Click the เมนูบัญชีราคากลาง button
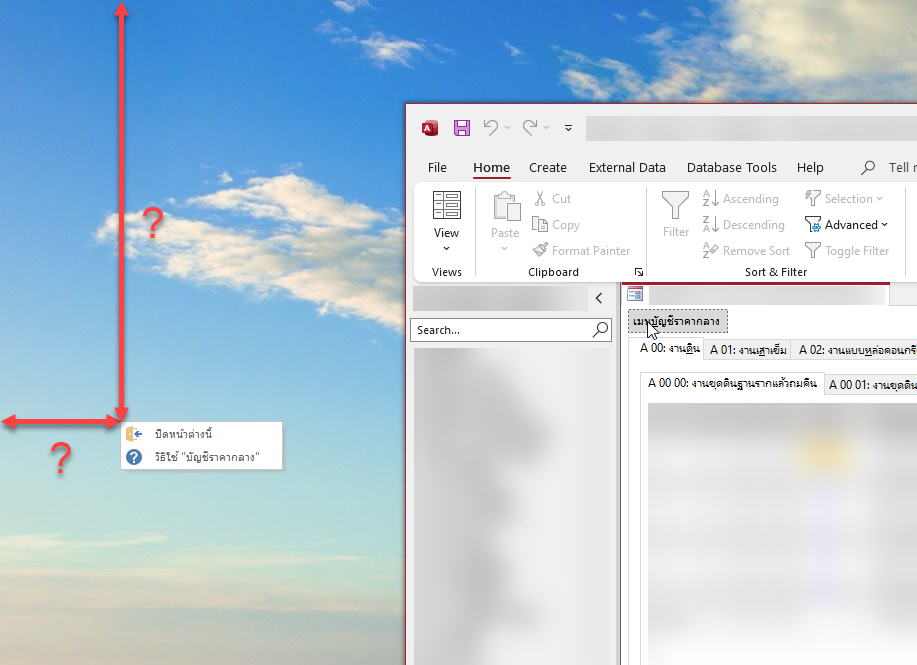This screenshot has height=665, width=917. (678, 321)
